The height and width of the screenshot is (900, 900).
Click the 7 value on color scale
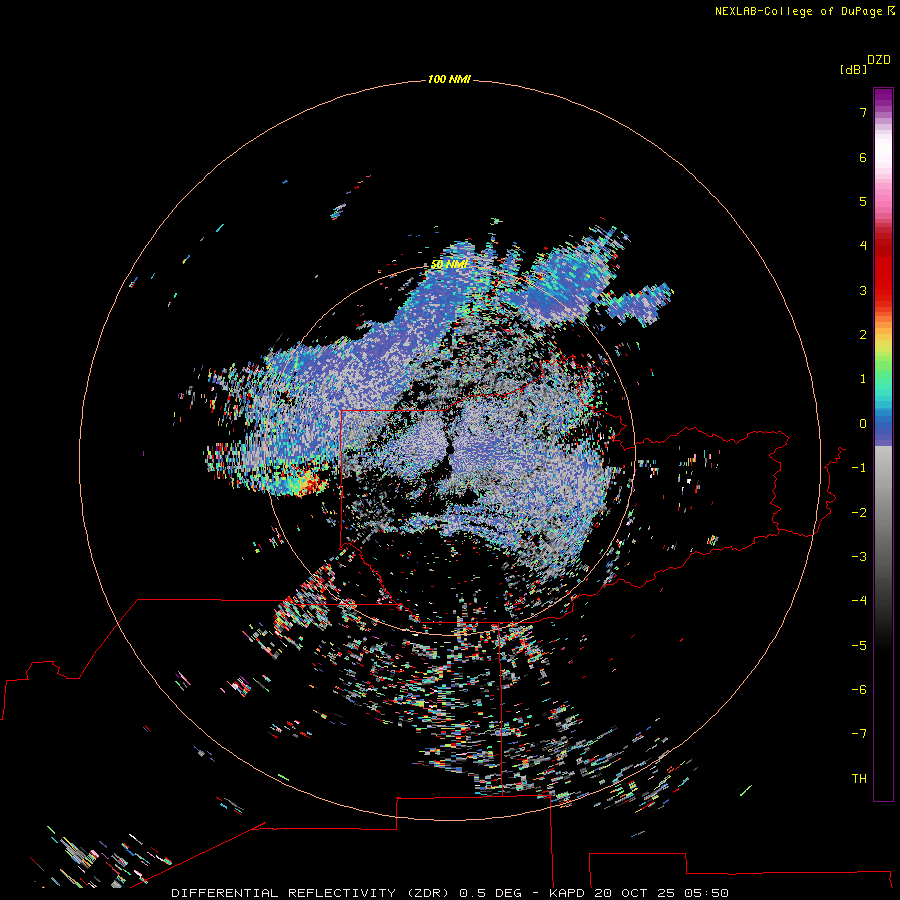[863, 112]
